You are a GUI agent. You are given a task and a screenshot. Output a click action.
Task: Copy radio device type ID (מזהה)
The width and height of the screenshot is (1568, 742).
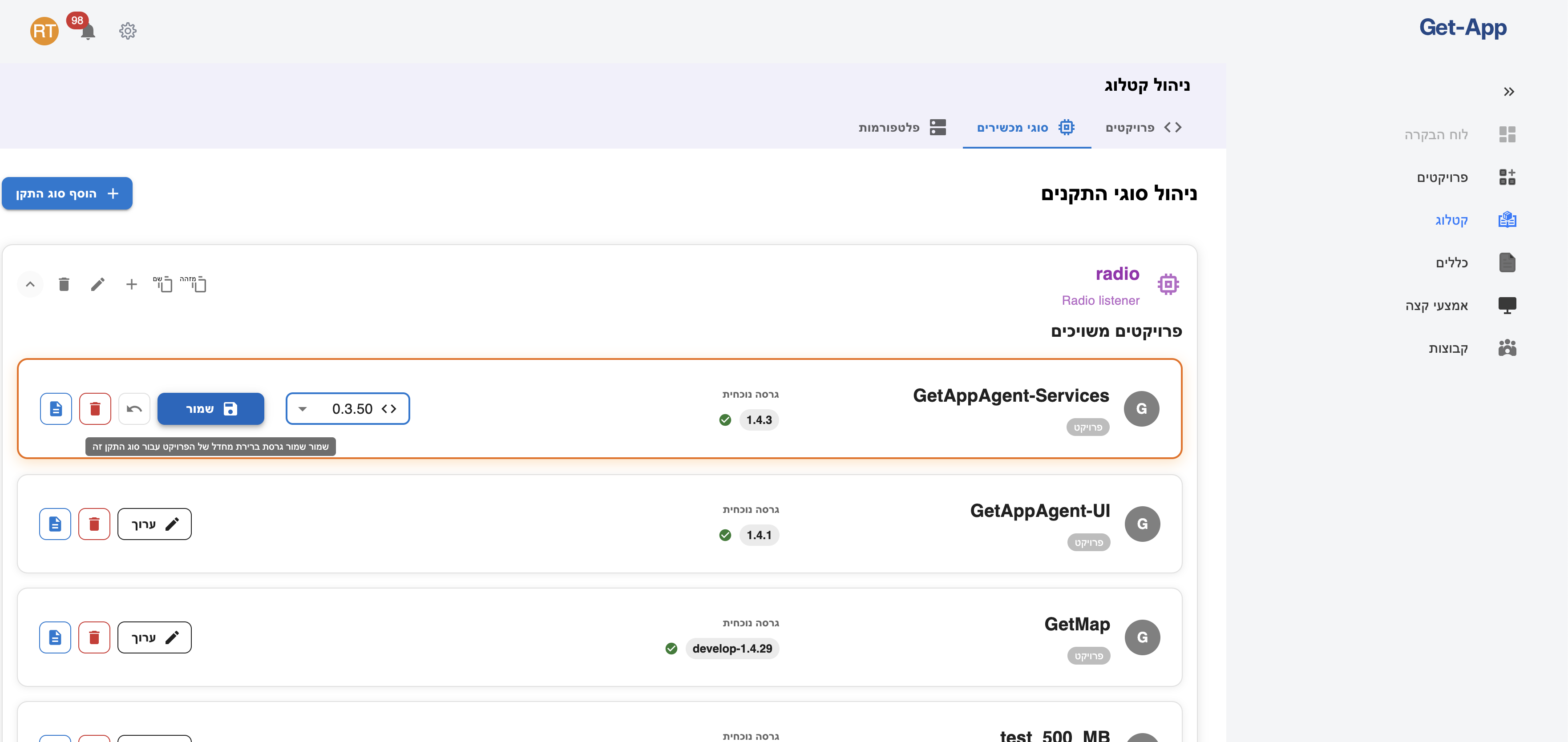194,284
